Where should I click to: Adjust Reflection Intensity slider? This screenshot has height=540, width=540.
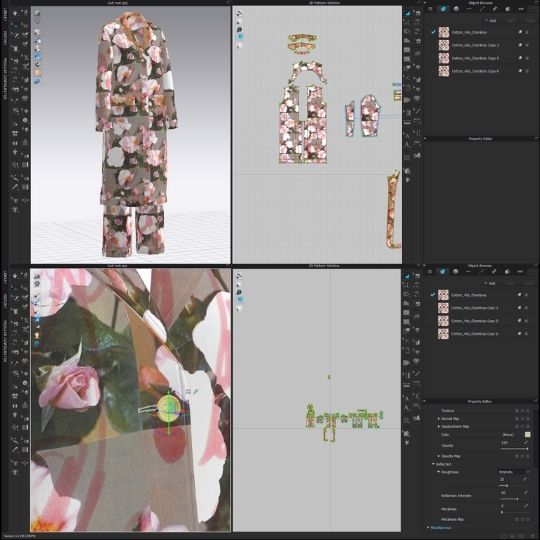coord(514,499)
